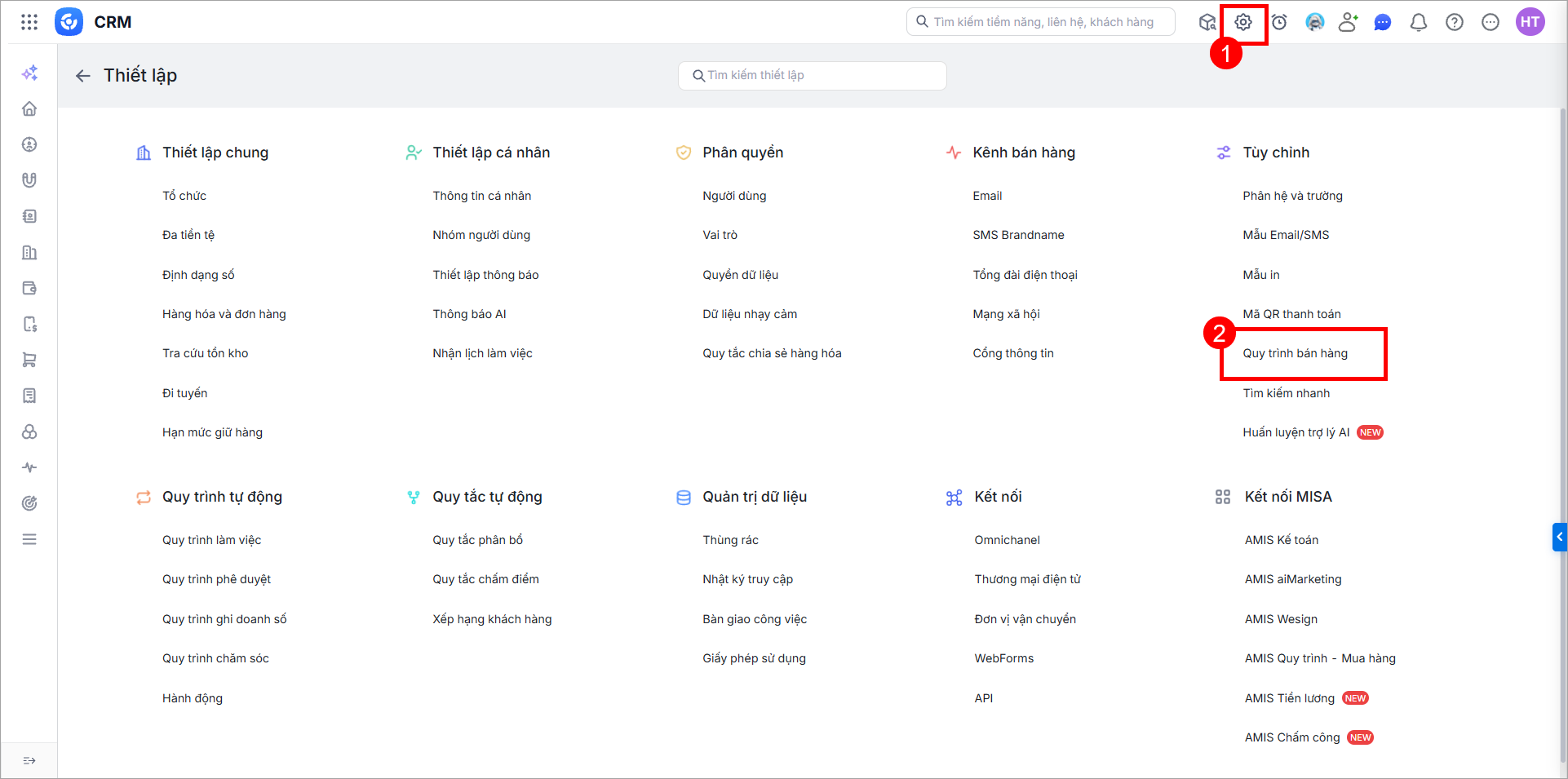Open Thông tin cá nhân
Viewport: 1568px width, 779px height.
482,196
